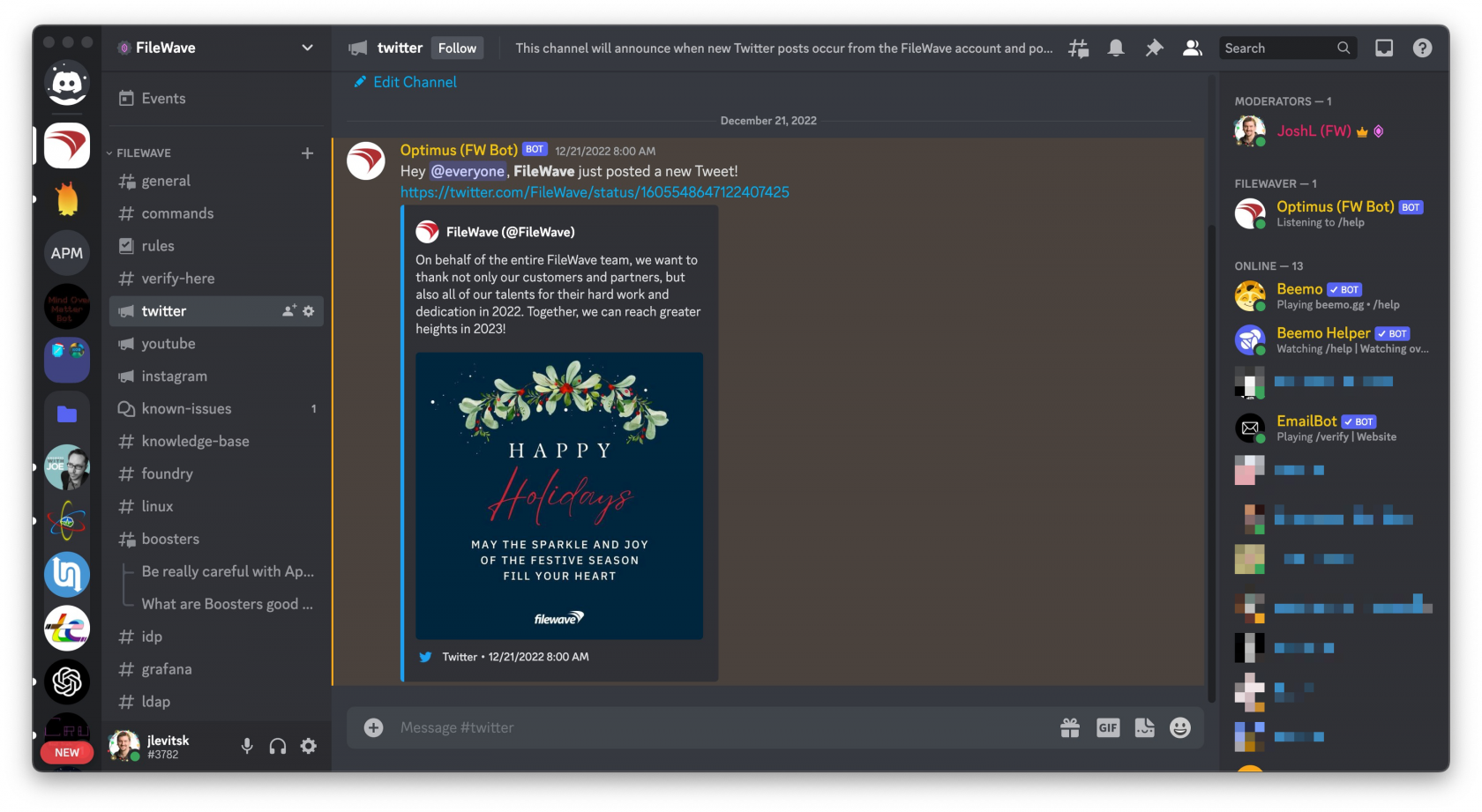1482x812 pixels.
Task: Select the FileWave server icon
Action: [67, 145]
